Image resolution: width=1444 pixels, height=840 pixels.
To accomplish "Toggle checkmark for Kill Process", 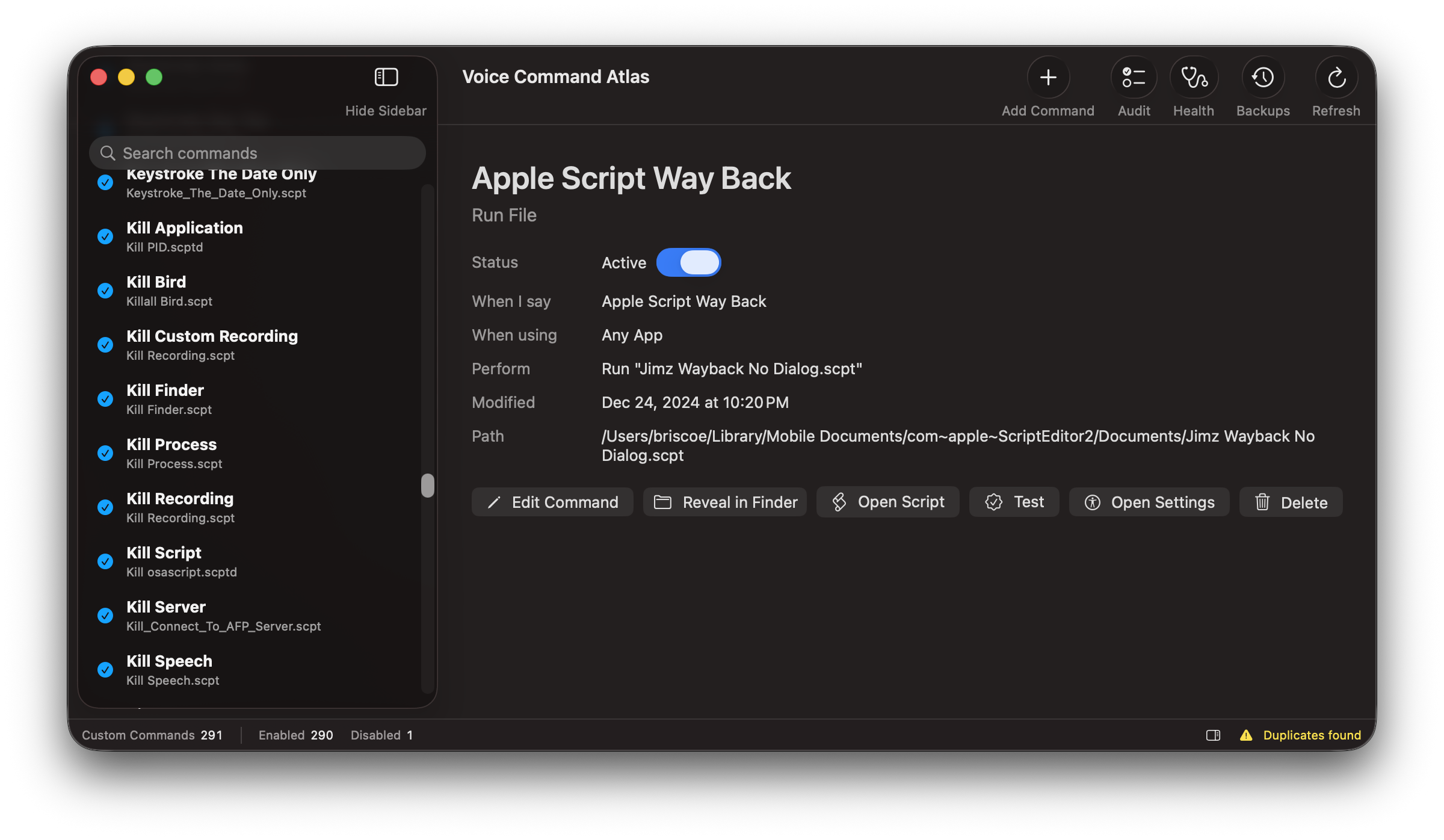I will [105, 453].
